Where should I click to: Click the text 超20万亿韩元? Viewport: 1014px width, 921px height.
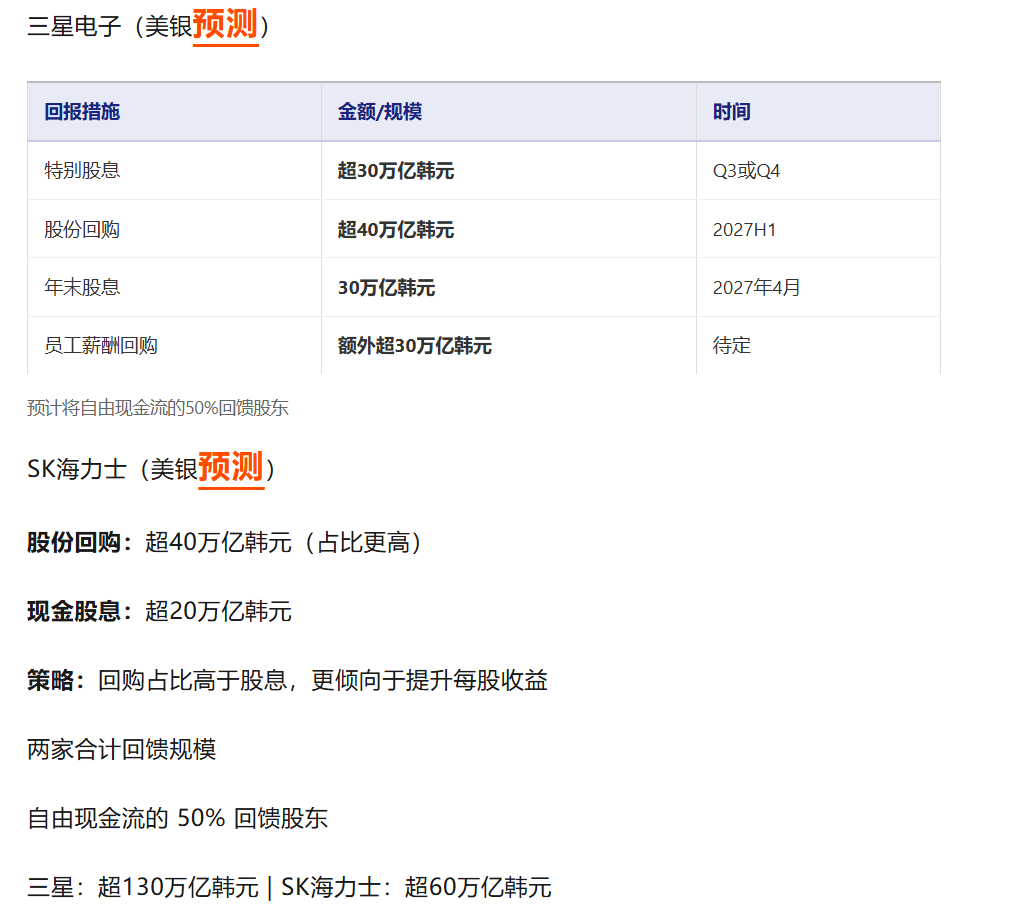[218, 611]
